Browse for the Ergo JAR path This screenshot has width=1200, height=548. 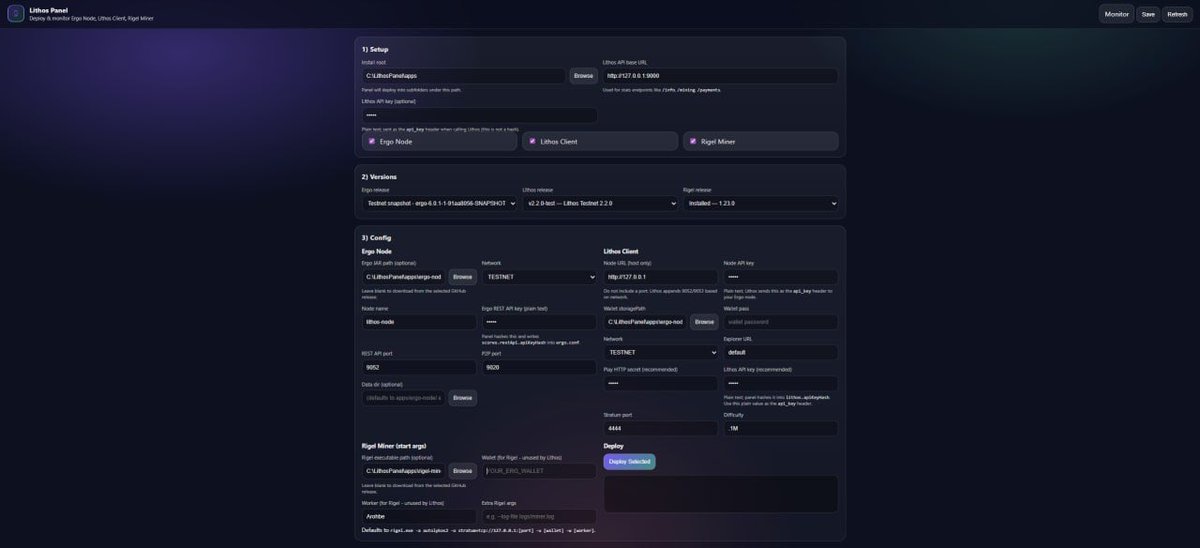(462, 277)
